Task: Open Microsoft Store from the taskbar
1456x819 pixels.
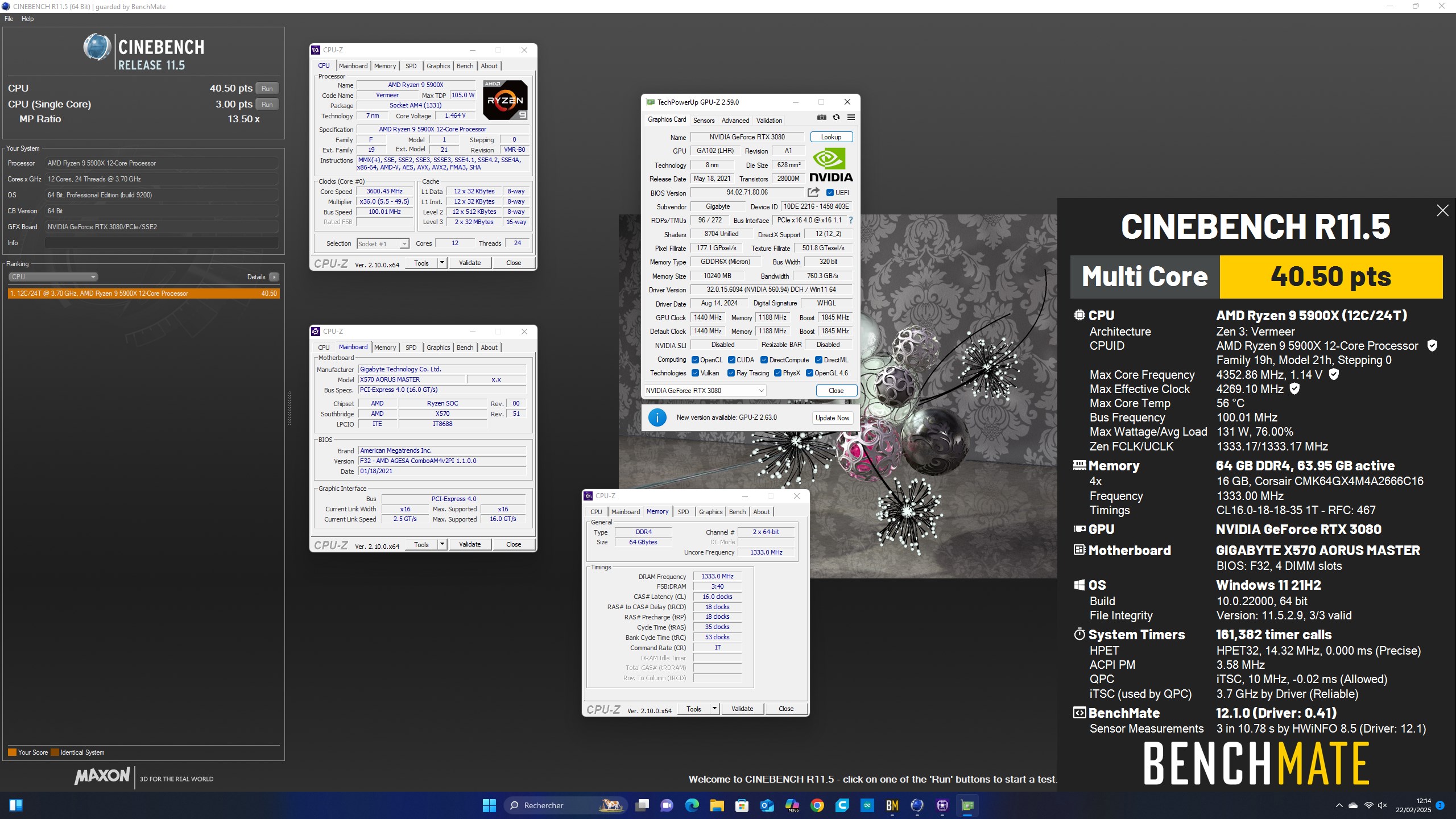Action: (x=742, y=805)
